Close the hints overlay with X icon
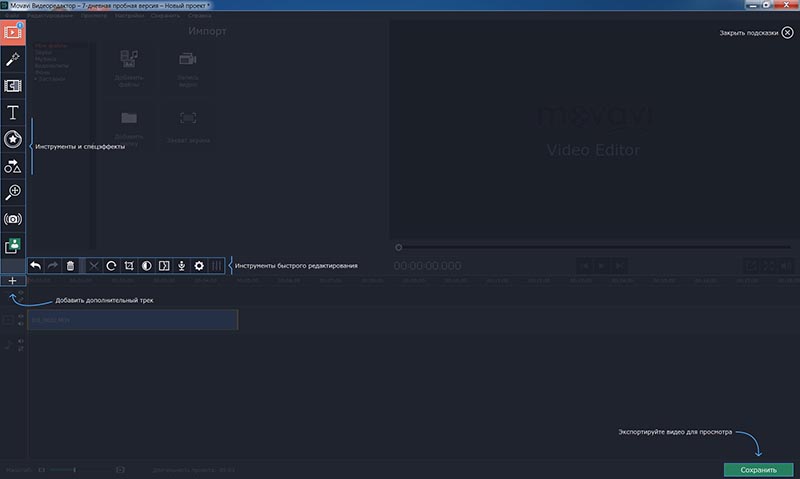This screenshot has height=479, width=800. click(788, 33)
